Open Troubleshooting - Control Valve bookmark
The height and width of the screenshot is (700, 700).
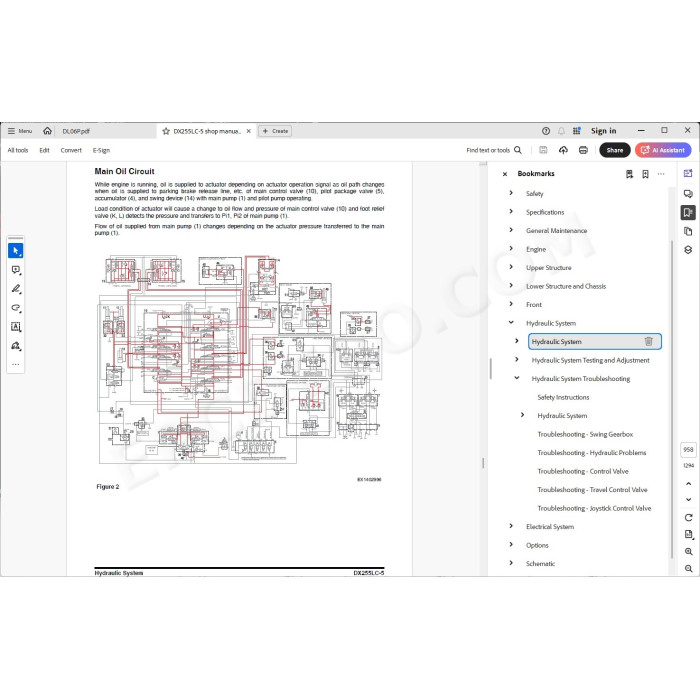(583, 471)
